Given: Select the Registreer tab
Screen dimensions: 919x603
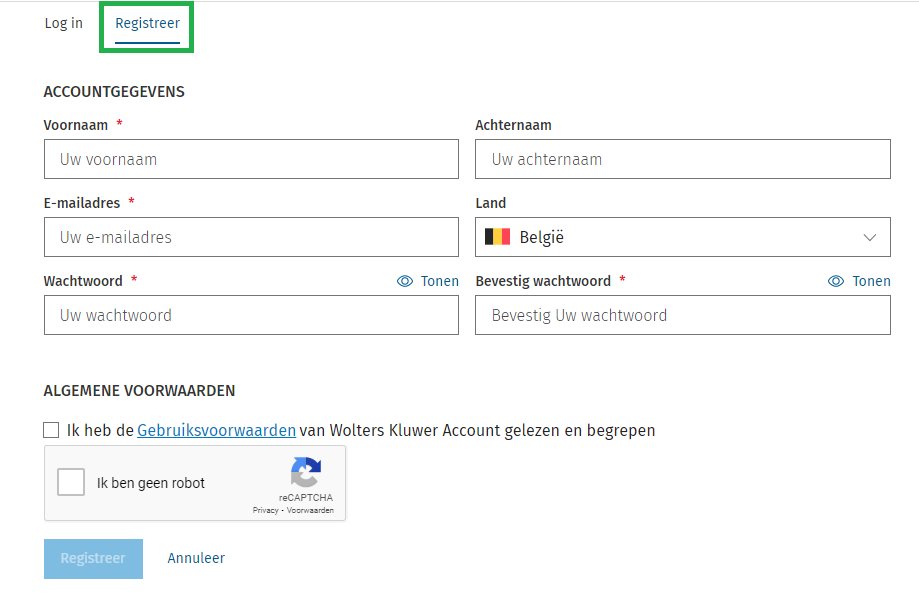Looking at the screenshot, I should coord(146,22).
